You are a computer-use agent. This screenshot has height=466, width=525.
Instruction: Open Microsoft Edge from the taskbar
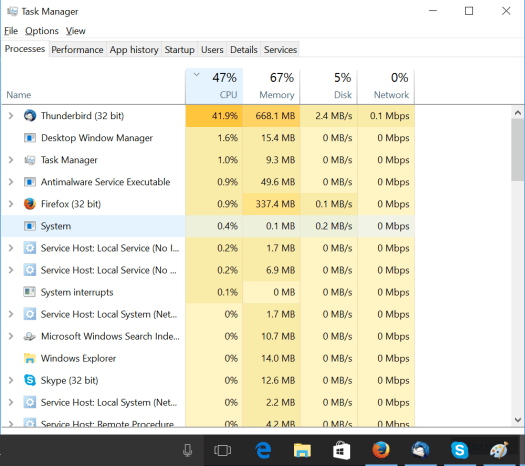point(263,450)
